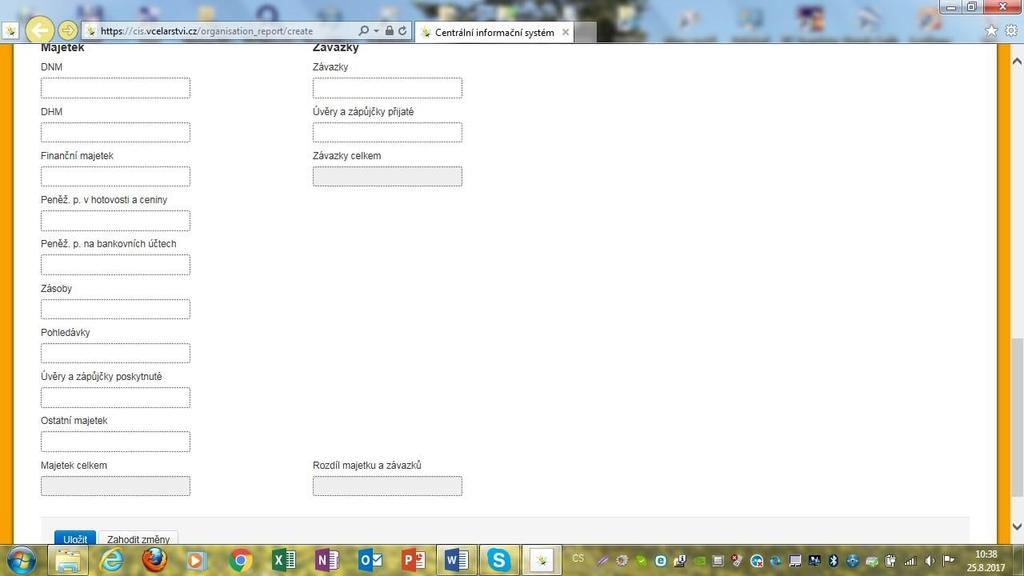
Task: Focus Úvěry a zápůjčky poskytnuté field
Action: click(116, 397)
